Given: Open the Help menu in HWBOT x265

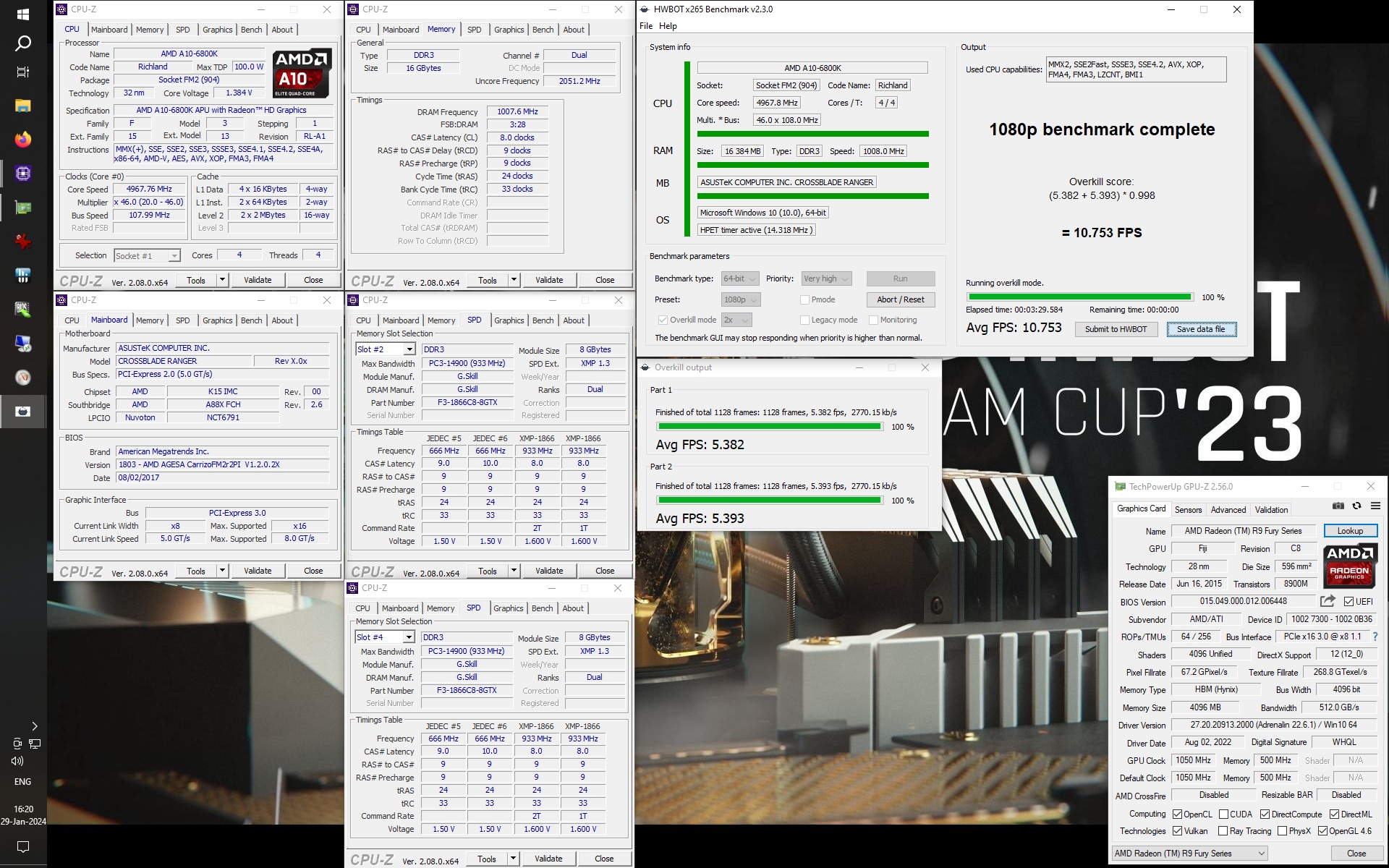Looking at the screenshot, I should (x=668, y=26).
